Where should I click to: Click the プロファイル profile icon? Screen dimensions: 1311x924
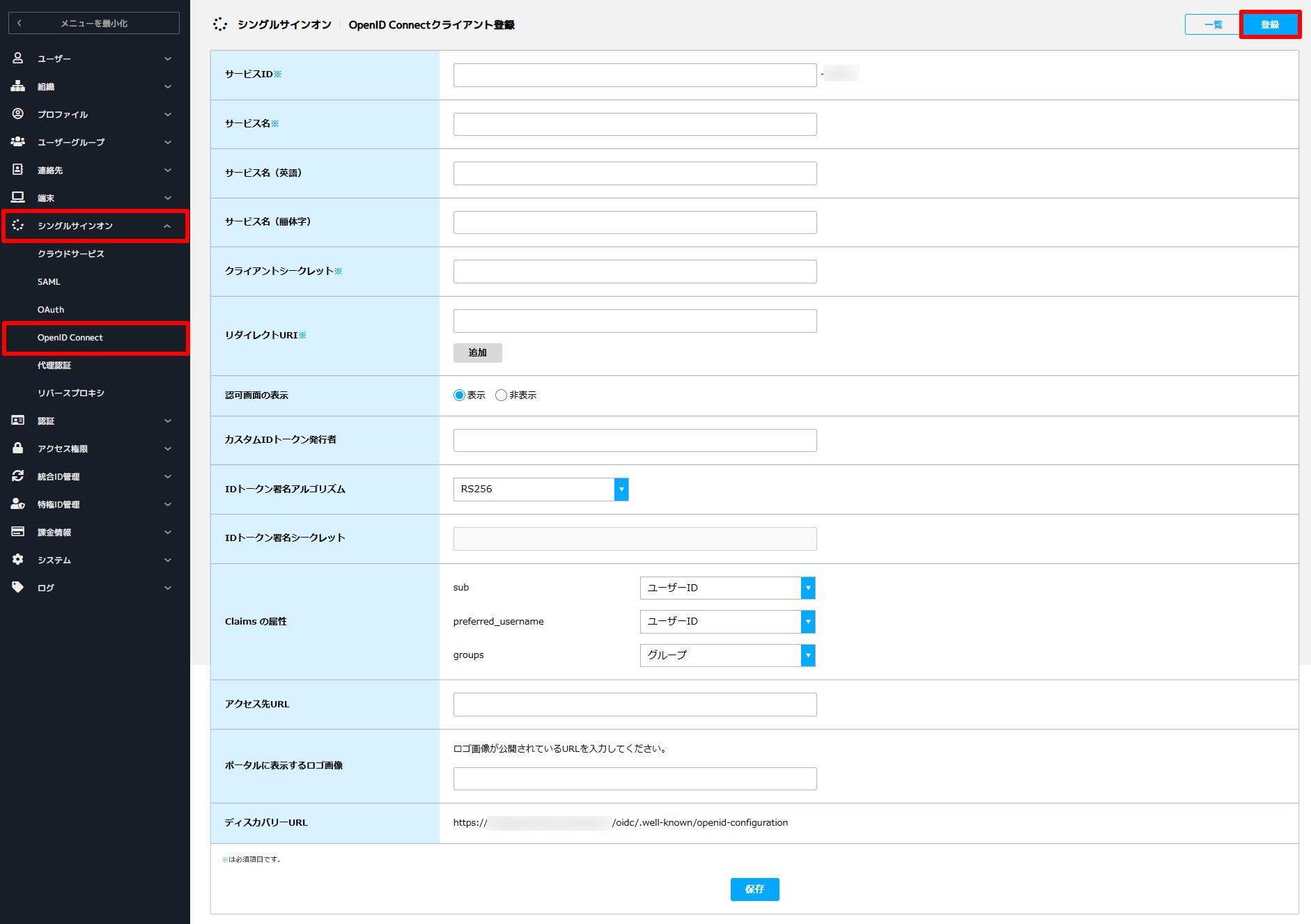click(x=18, y=114)
